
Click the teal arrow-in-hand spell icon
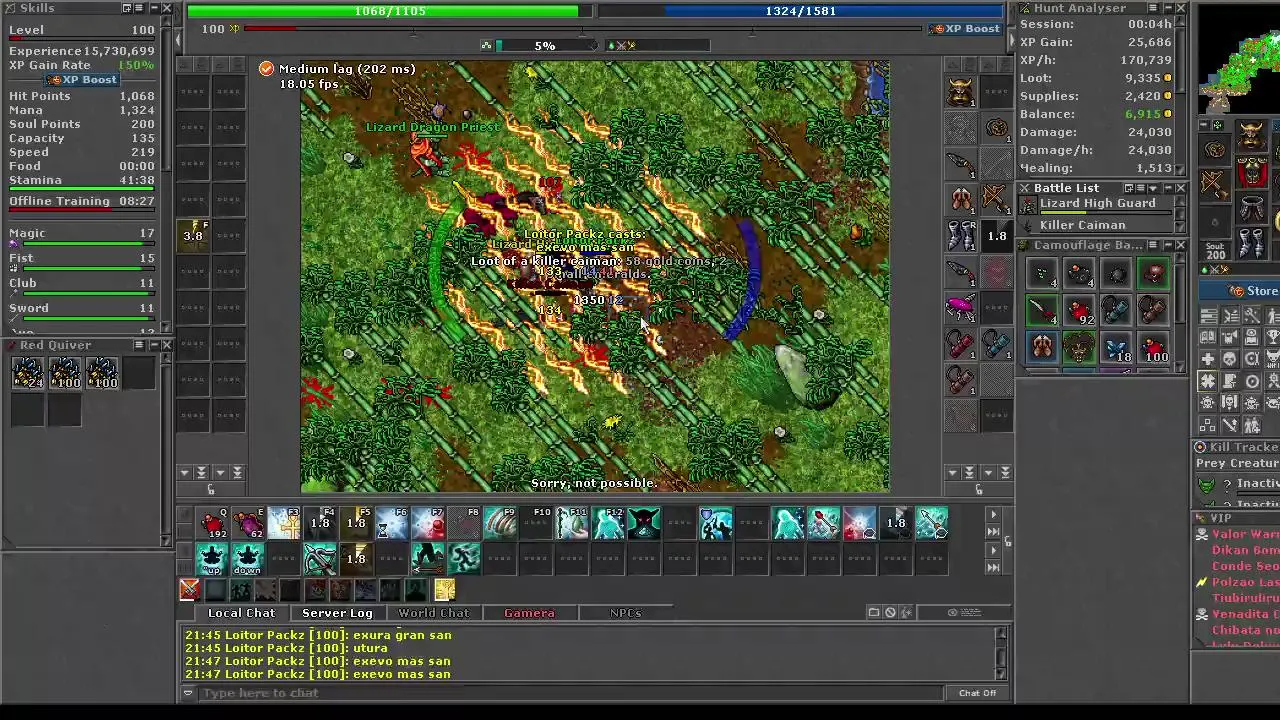coord(932,522)
